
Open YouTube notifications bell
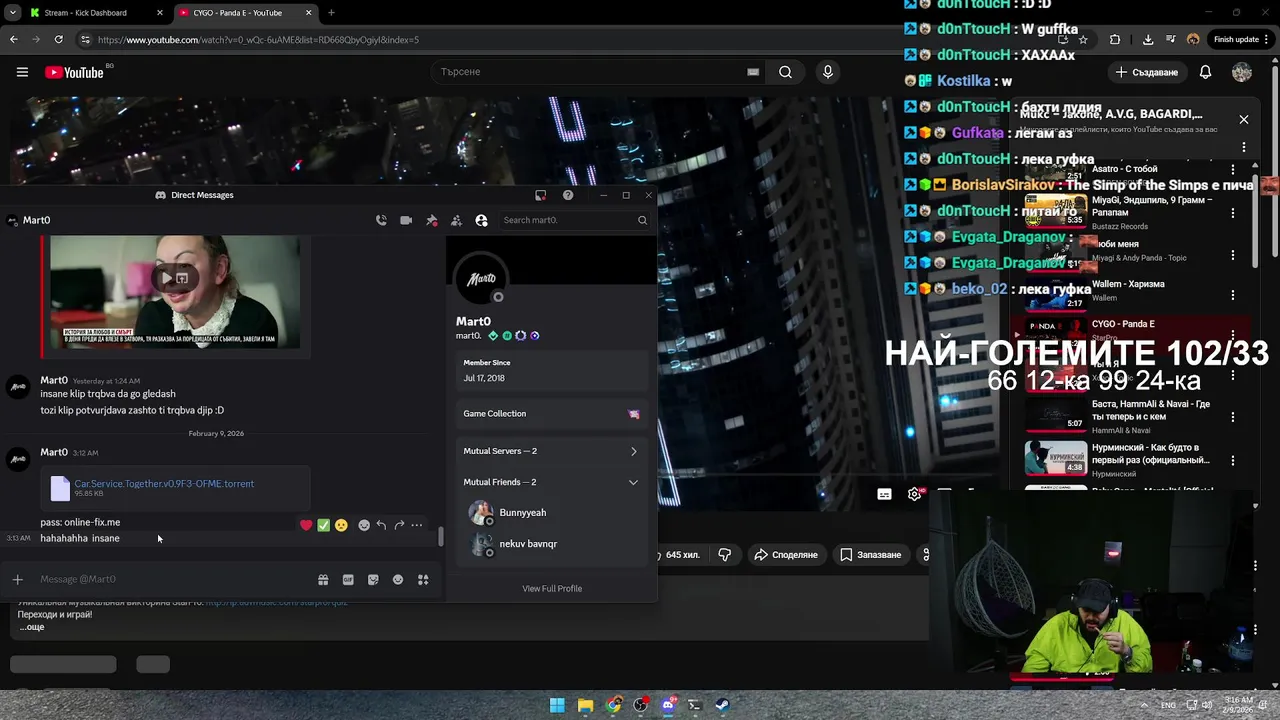tap(1206, 72)
